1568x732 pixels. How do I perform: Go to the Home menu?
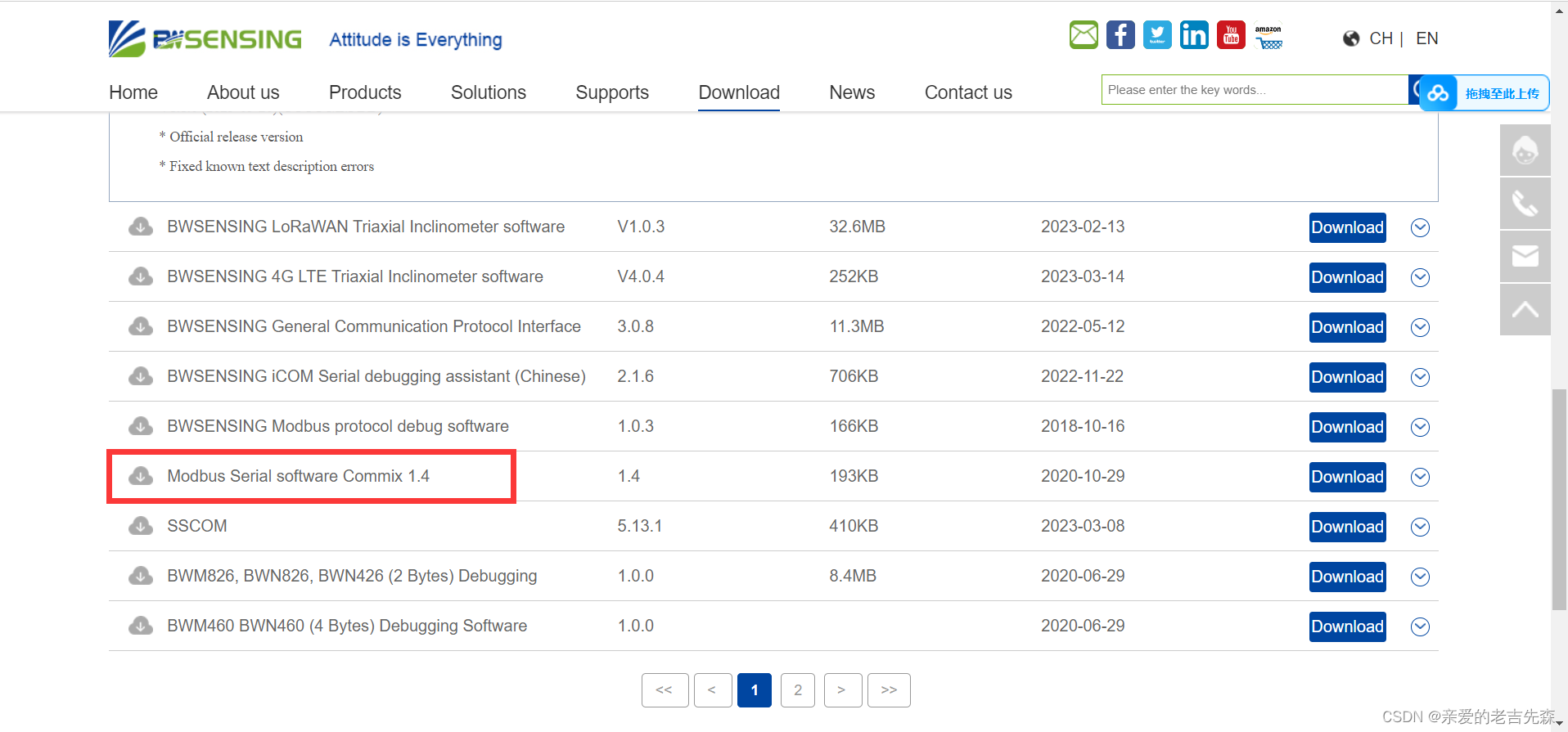click(x=133, y=92)
